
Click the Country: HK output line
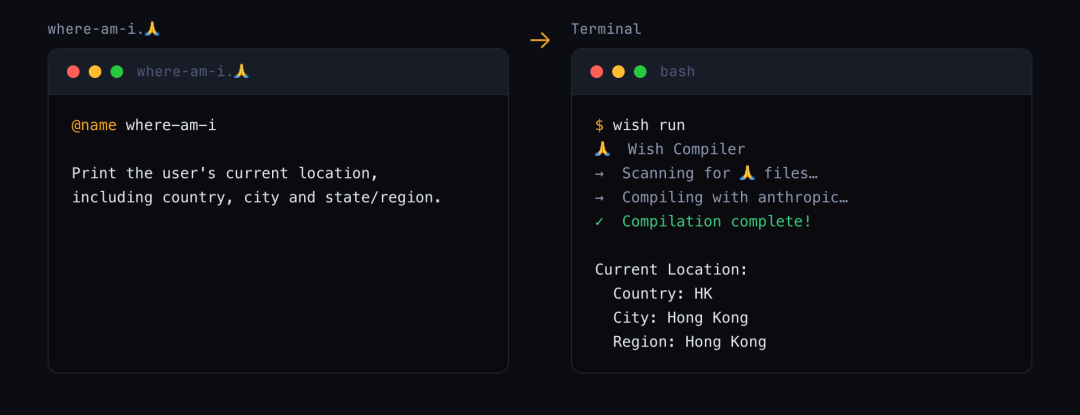point(662,293)
